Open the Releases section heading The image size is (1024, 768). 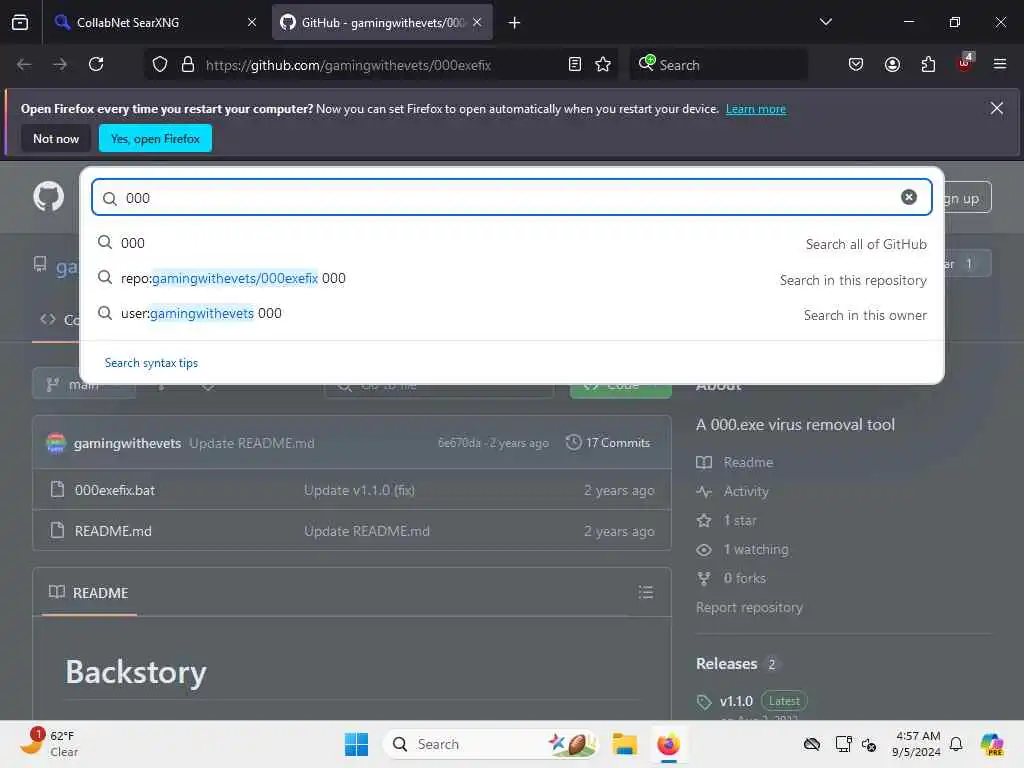726,664
